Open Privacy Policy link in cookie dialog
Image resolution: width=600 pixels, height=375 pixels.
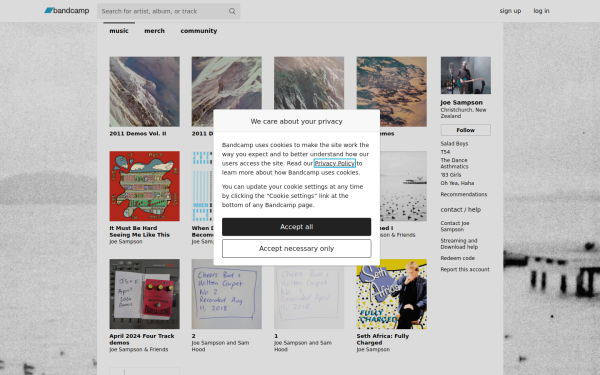(x=335, y=163)
